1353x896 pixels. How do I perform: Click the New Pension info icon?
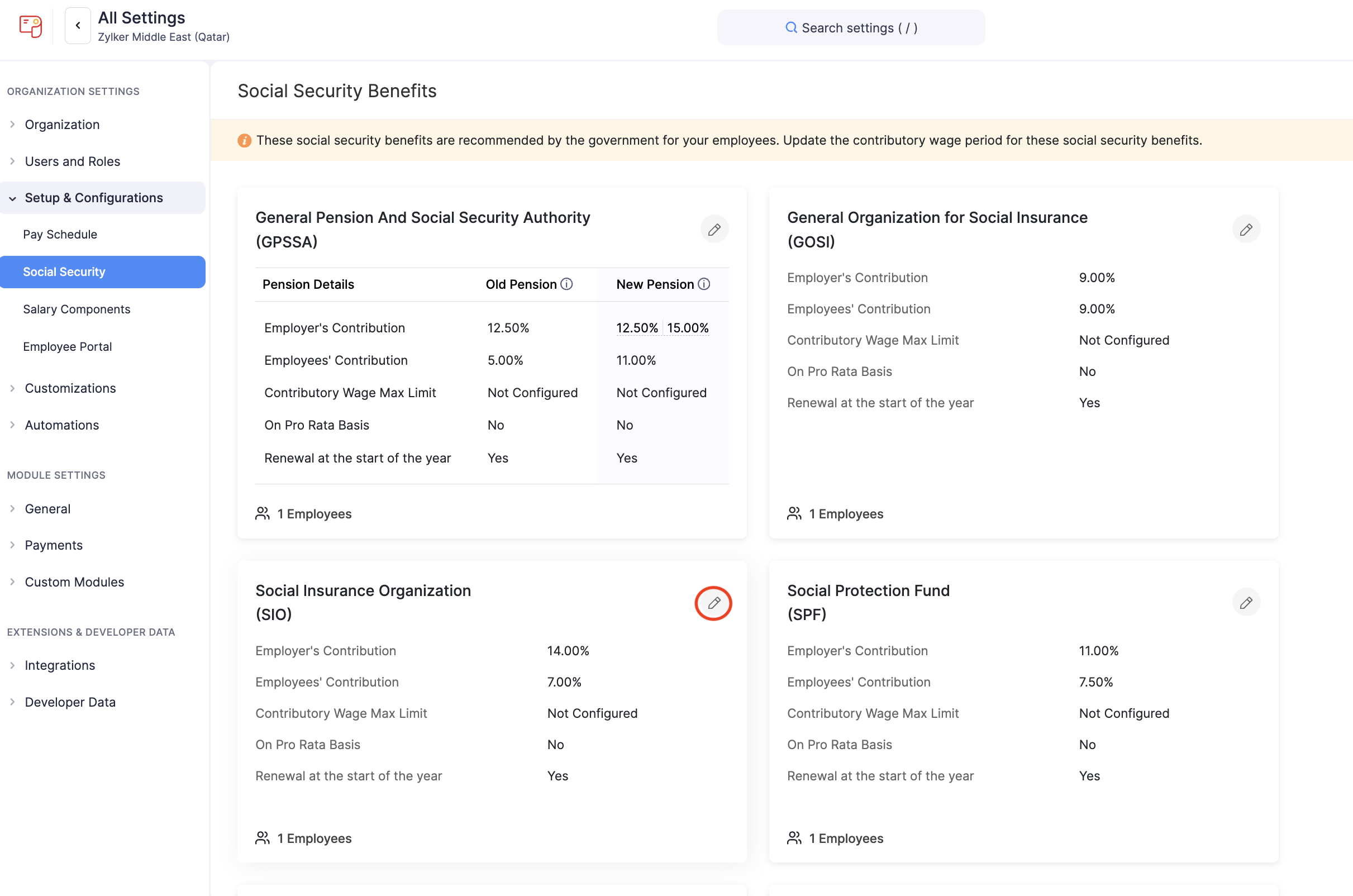coord(704,284)
